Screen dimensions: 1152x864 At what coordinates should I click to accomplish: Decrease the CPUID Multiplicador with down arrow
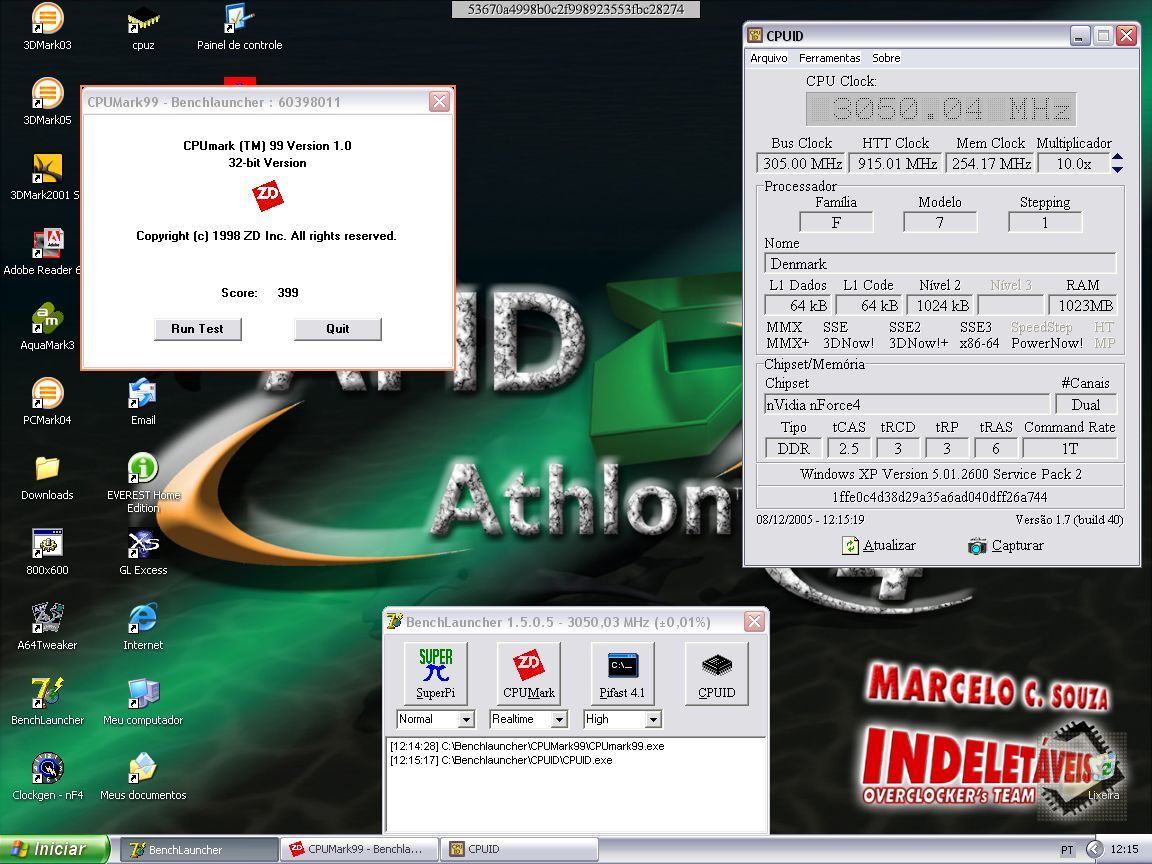[x=1117, y=170]
